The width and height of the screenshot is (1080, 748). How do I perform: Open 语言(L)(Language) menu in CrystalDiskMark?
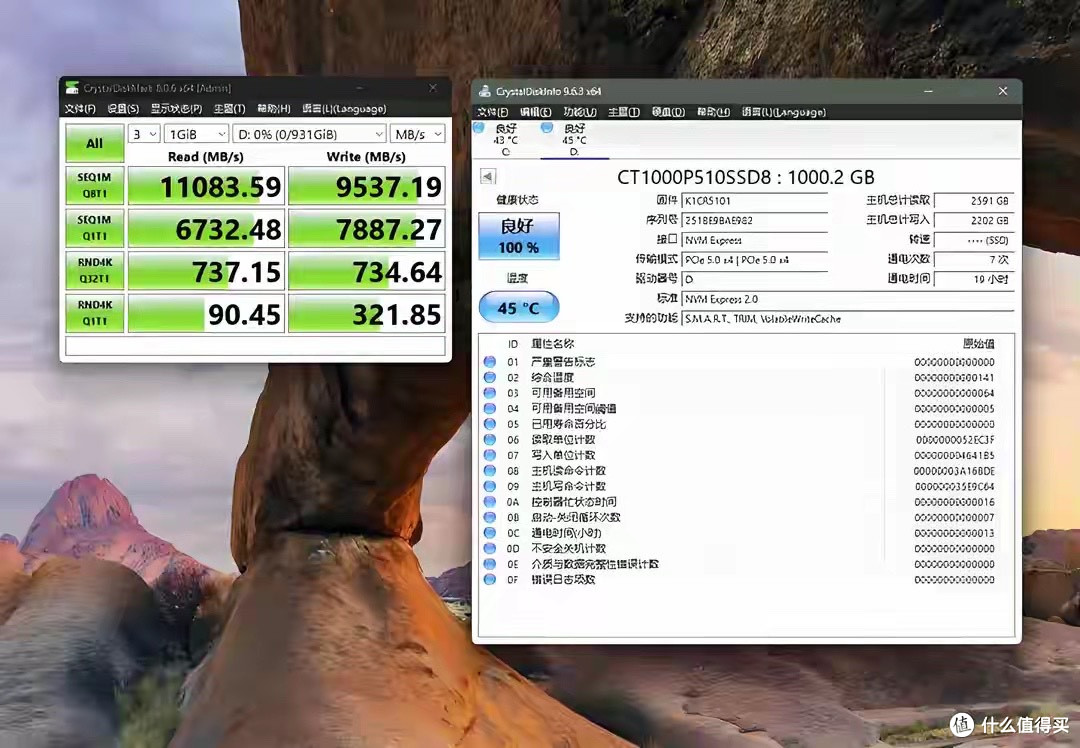tap(344, 109)
